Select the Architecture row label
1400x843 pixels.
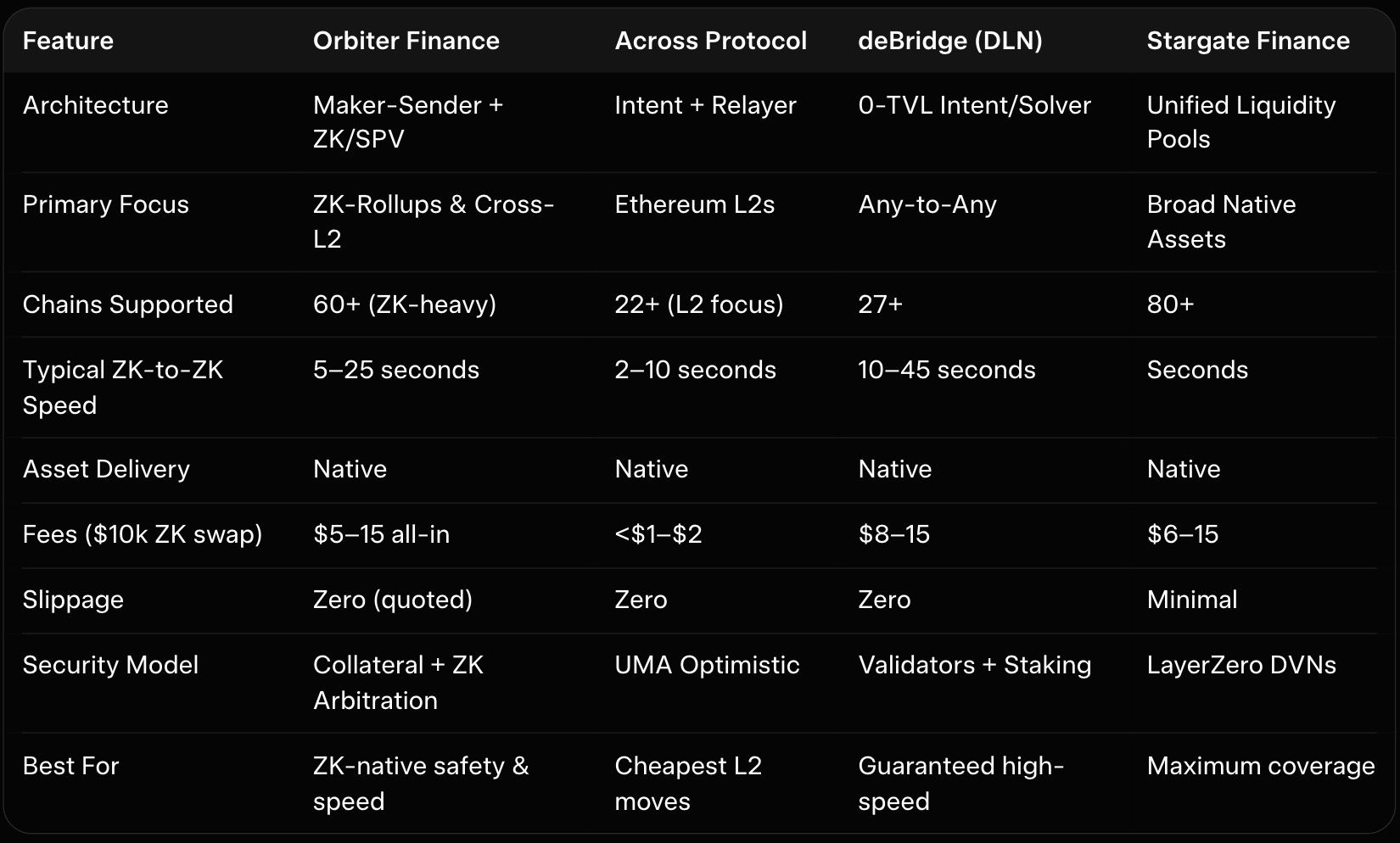(95, 105)
